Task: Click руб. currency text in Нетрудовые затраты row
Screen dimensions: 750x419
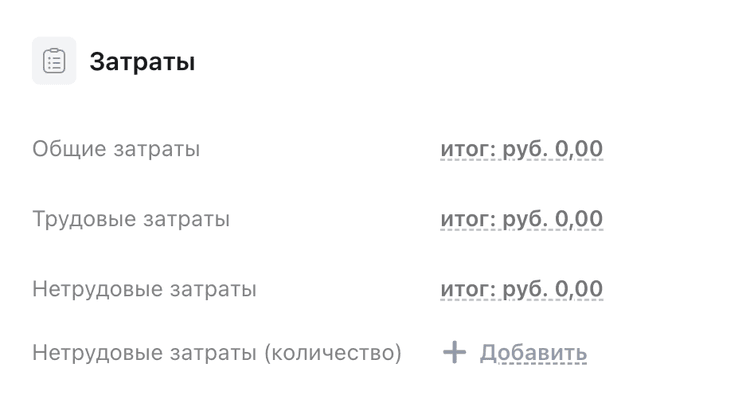Action: pyautogui.click(x=525, y=289)
